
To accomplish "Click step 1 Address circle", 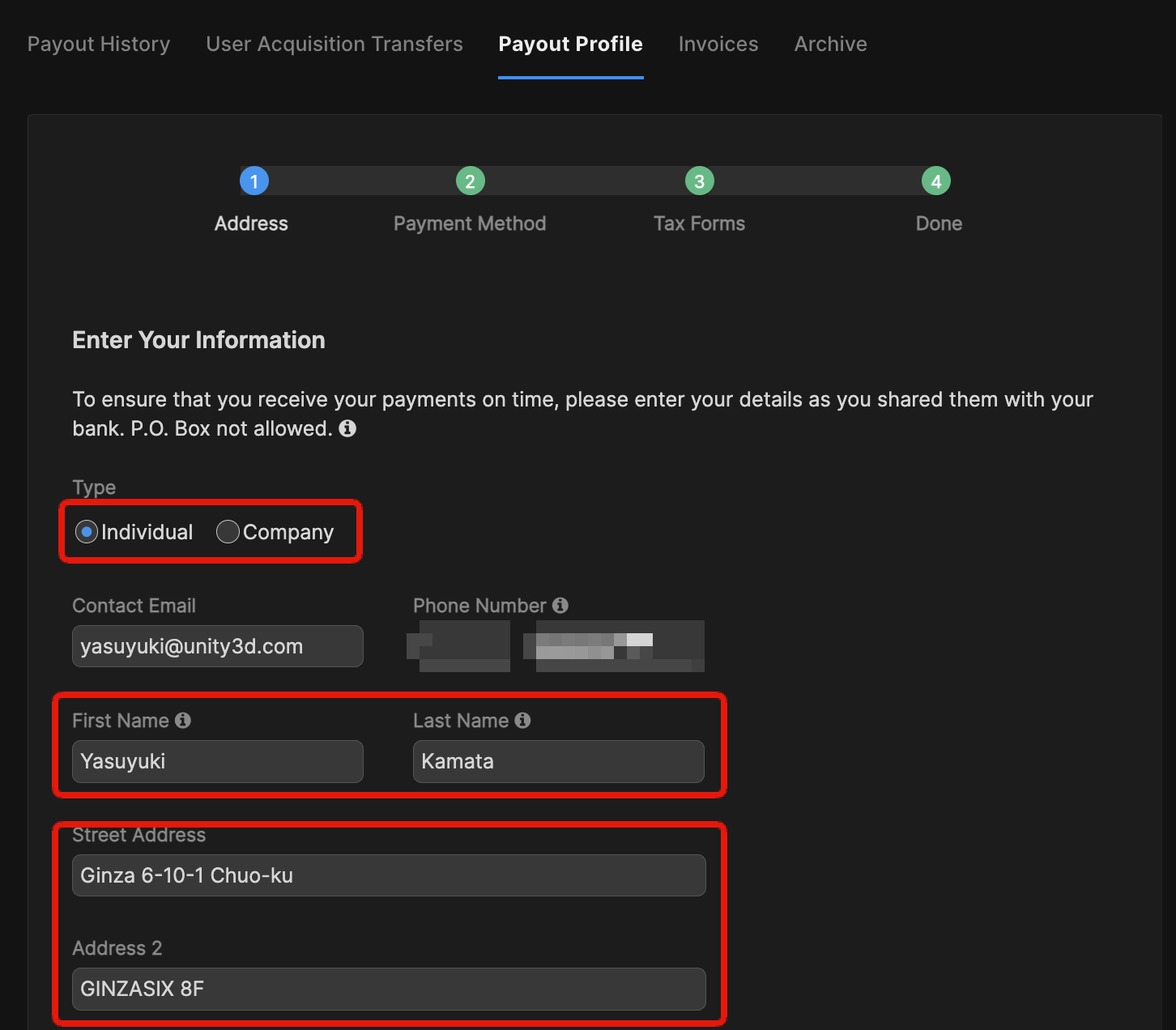I will (254, 181).
